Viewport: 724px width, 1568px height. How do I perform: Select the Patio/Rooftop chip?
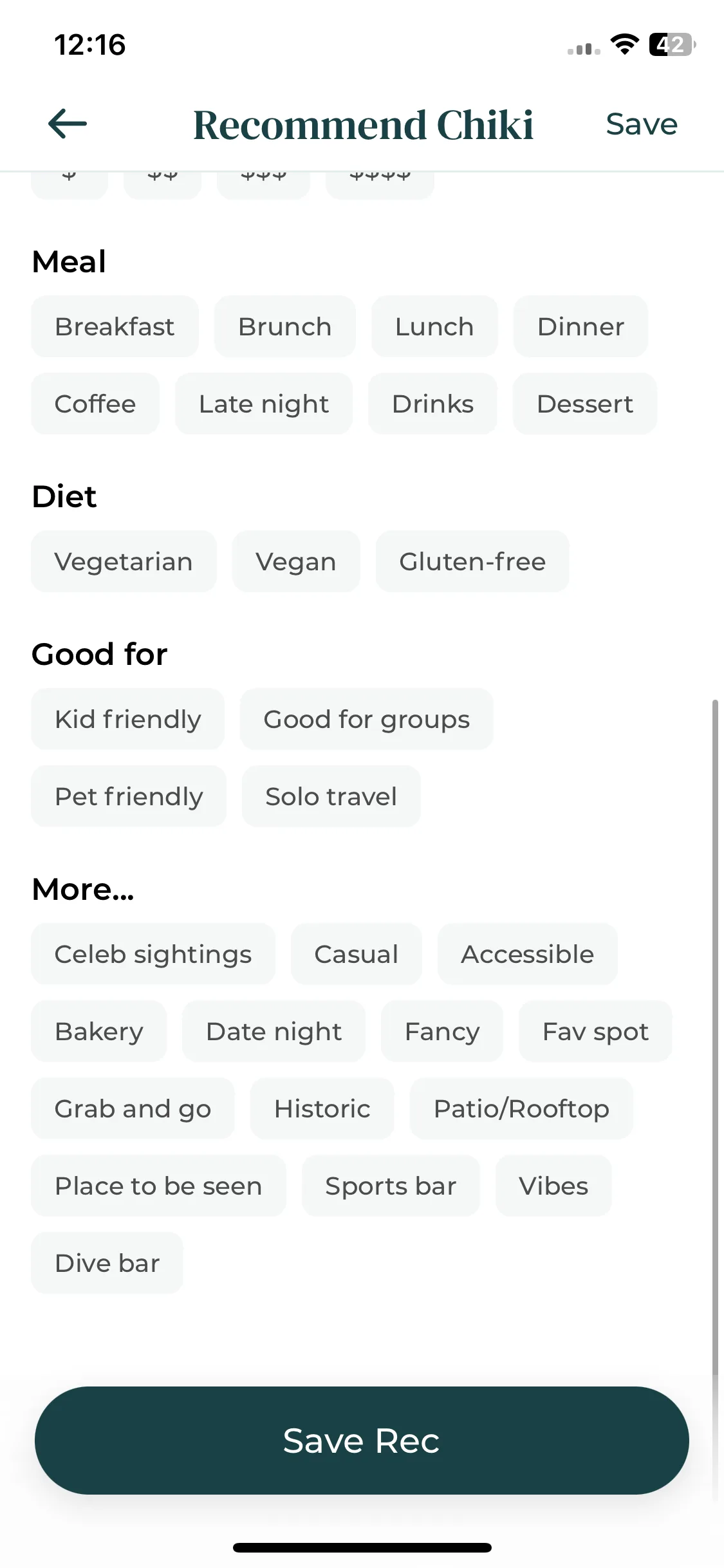pos(521,1108)
